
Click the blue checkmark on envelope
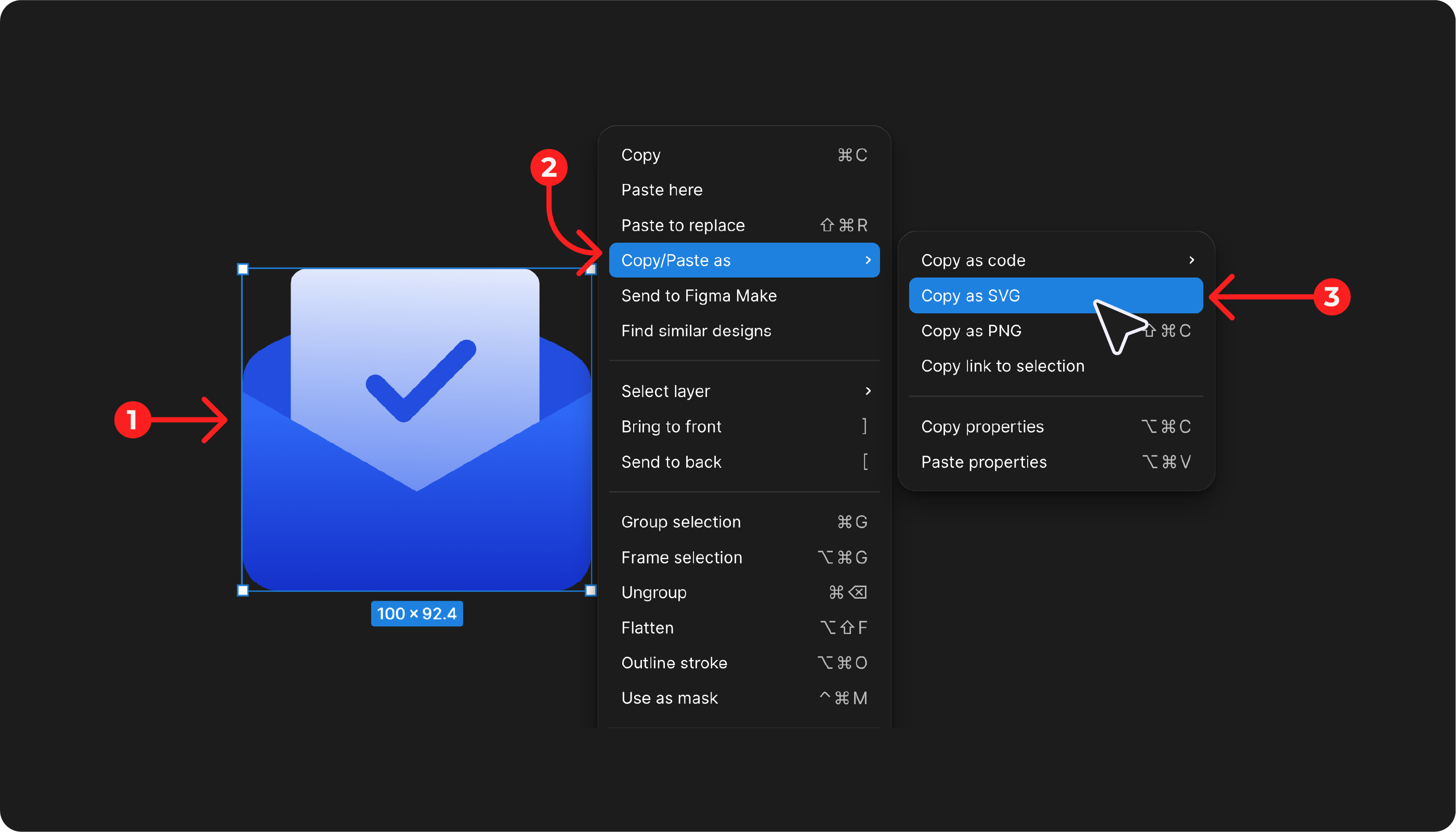420,380
